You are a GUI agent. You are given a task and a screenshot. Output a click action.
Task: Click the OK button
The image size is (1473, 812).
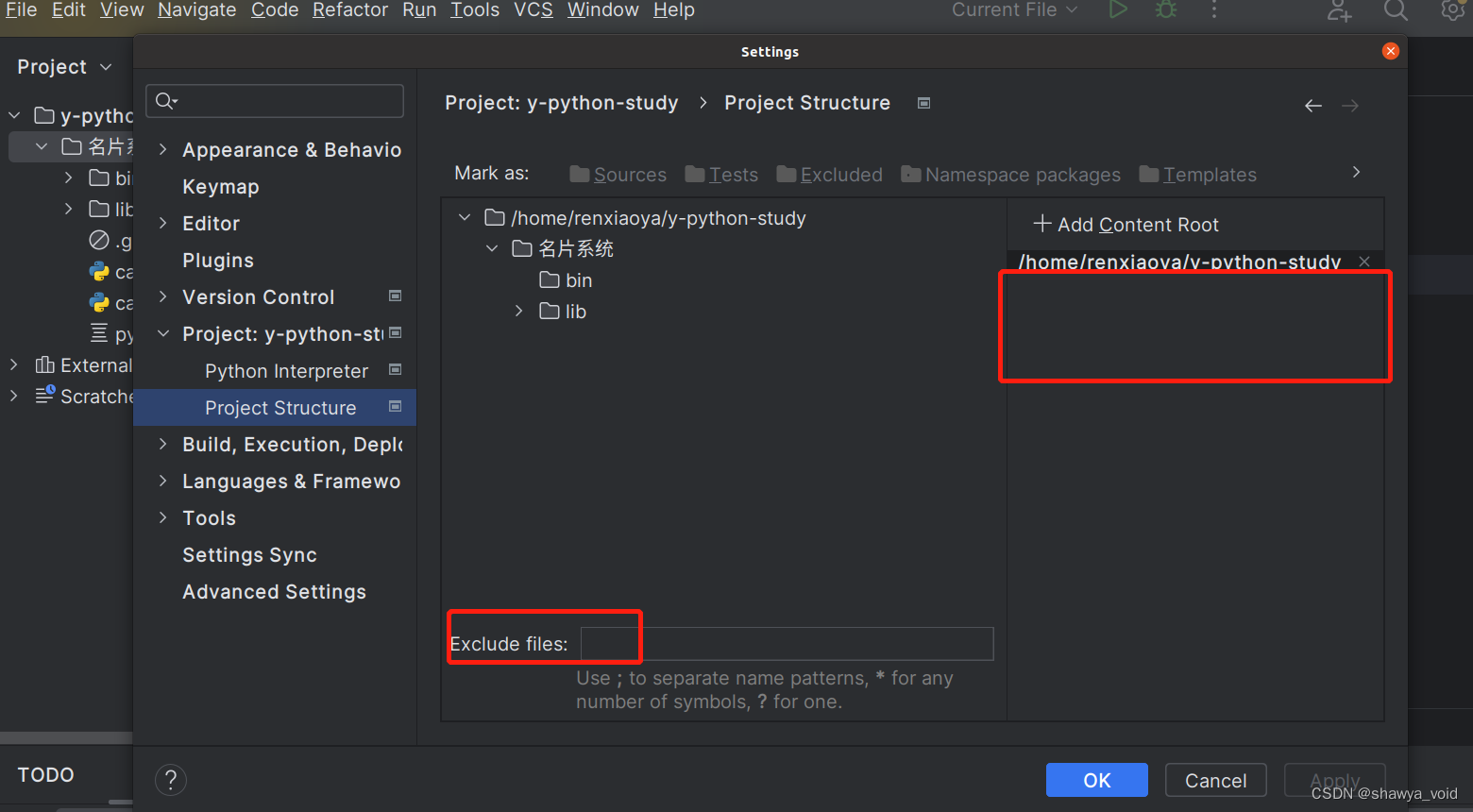[1096, 780]
